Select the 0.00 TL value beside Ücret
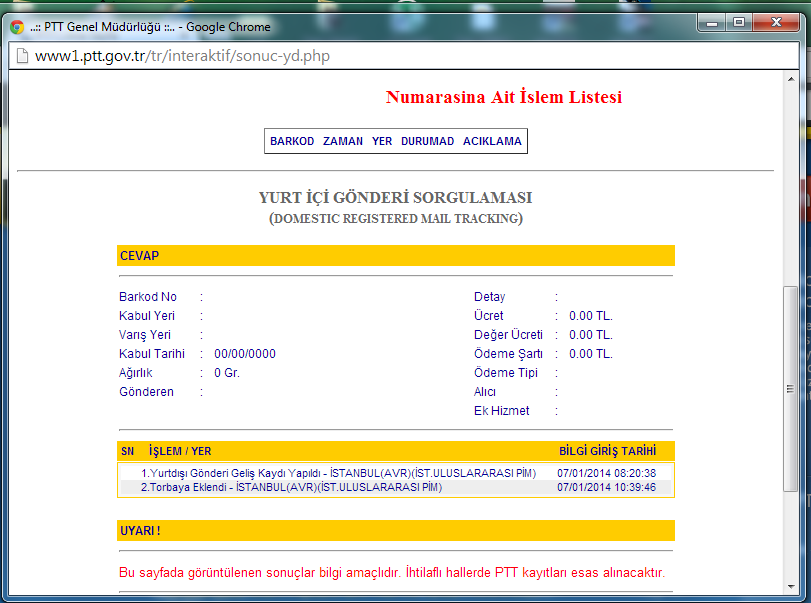The height and width of the screenshot is (603, 811). tap(591, 316)
